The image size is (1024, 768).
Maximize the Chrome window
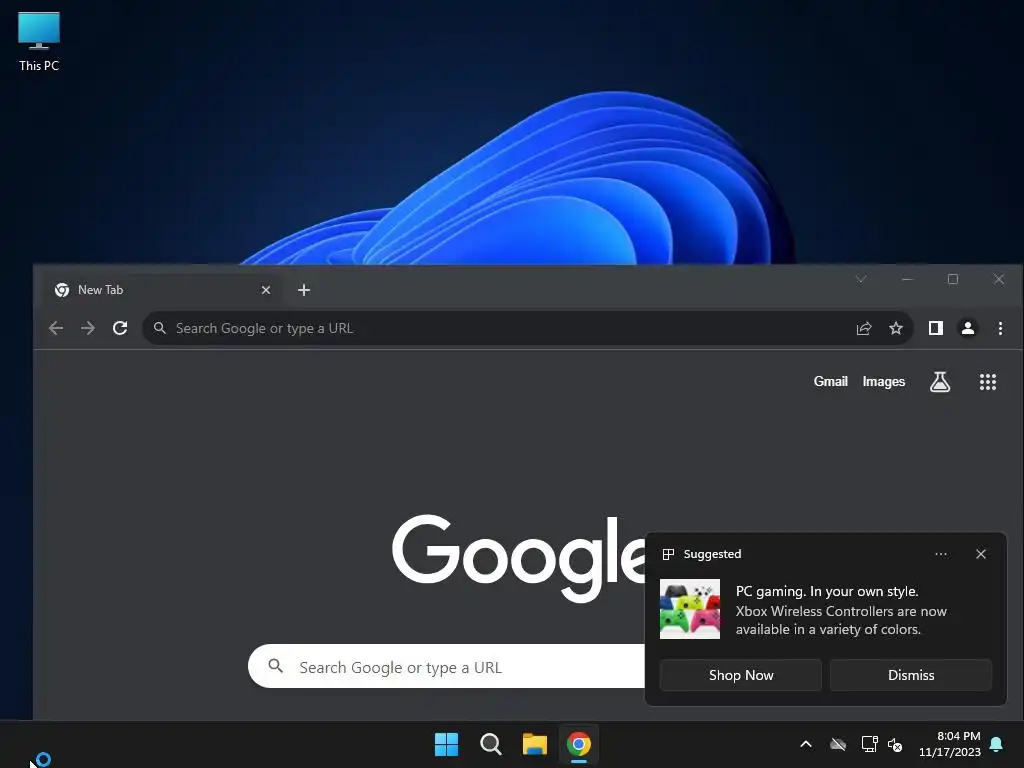tap(953, 280)
